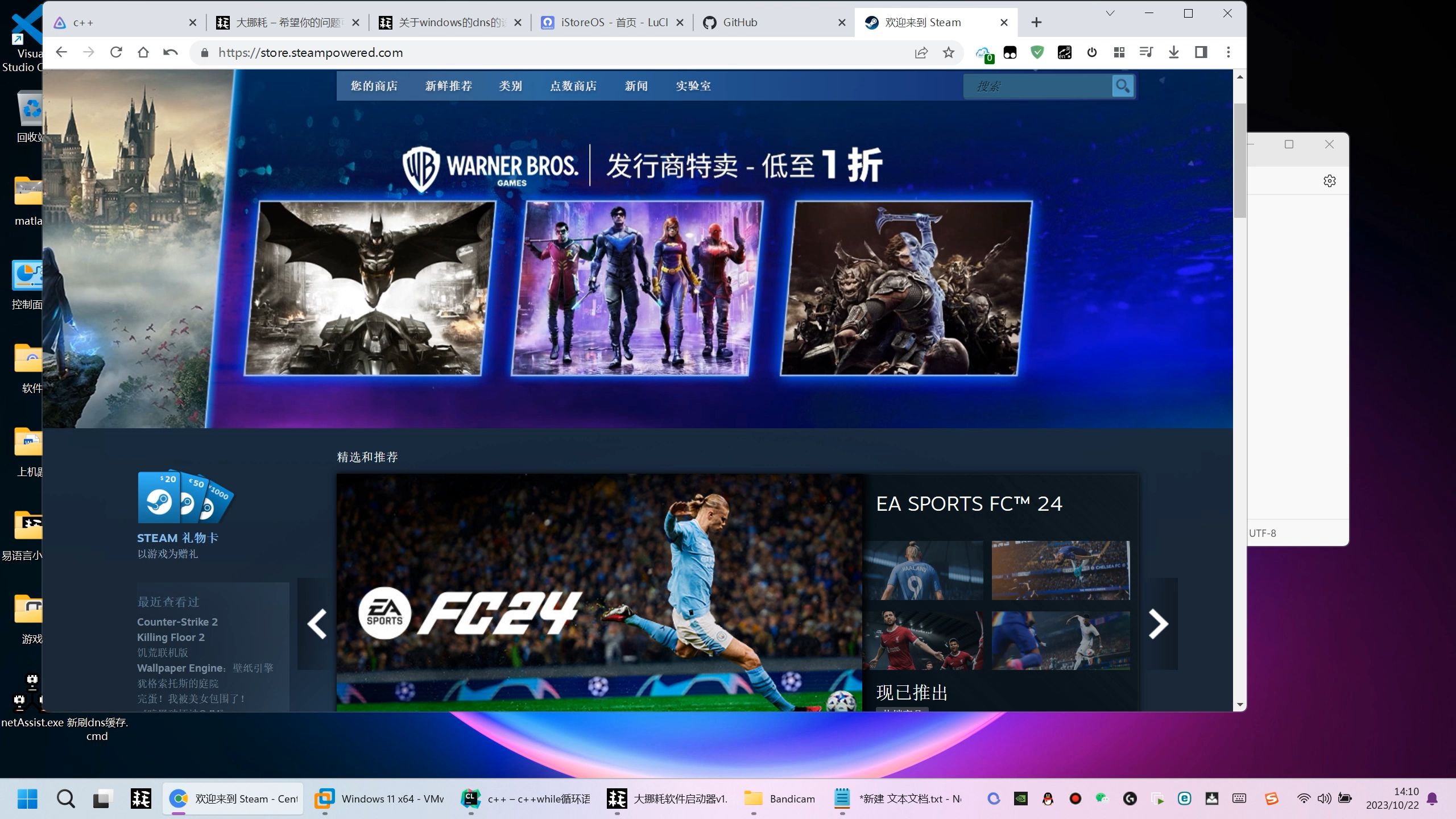Open the NVIDIA tray icon
Screen dimensions: 1456x819
pos(1020,799)
